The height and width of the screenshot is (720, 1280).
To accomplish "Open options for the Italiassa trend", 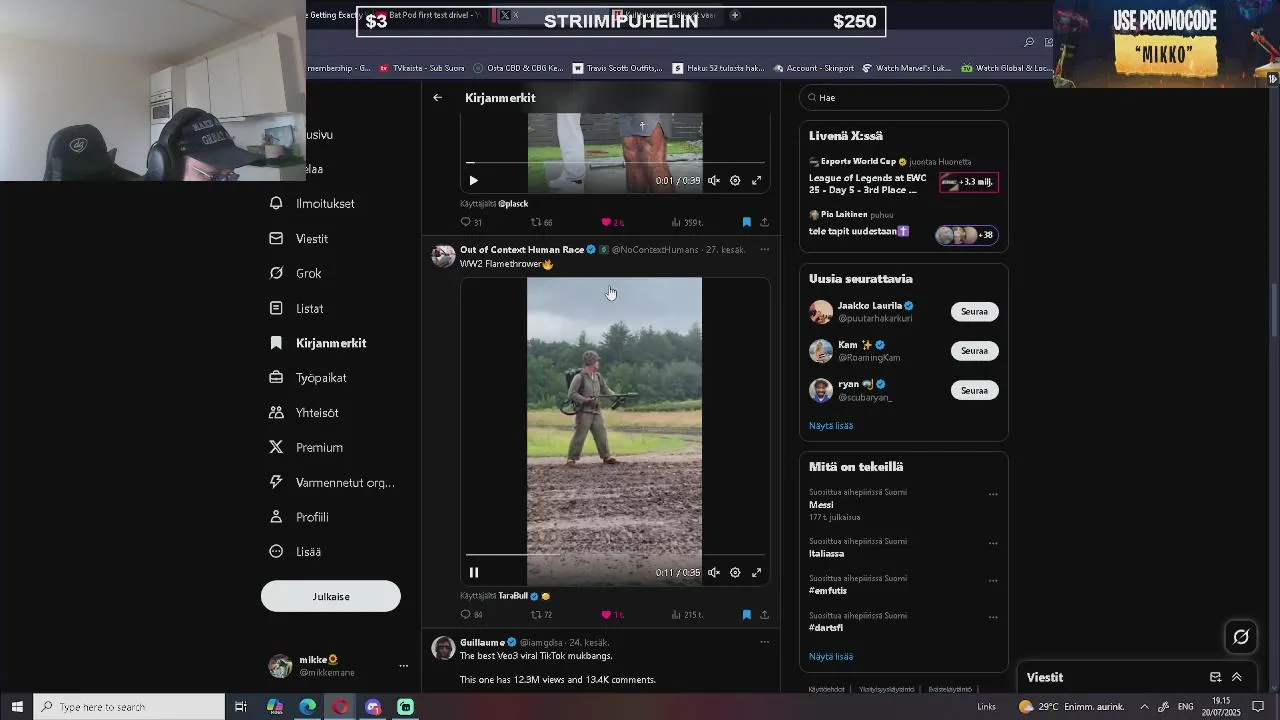I will point(993,544).
